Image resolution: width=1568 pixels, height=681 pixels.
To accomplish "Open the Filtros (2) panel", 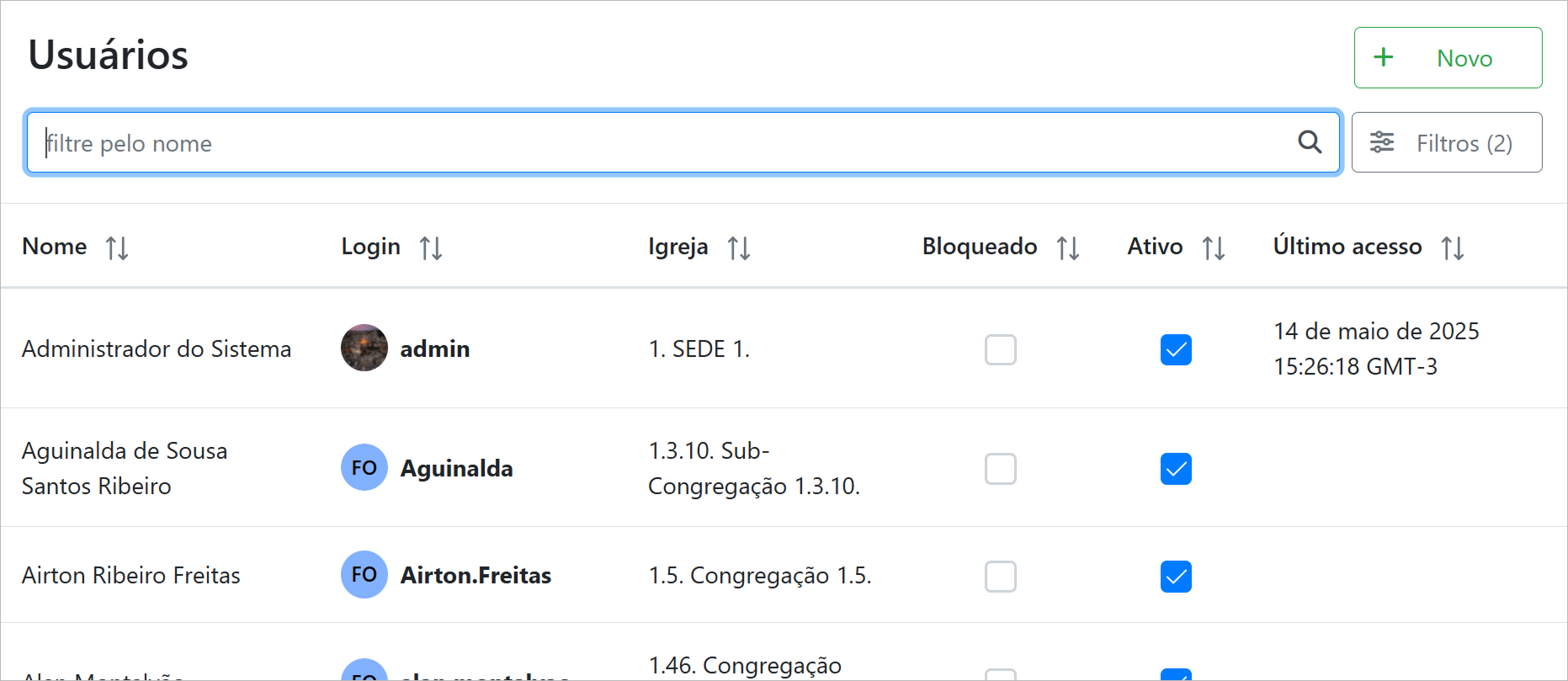I will point(1446,142).
